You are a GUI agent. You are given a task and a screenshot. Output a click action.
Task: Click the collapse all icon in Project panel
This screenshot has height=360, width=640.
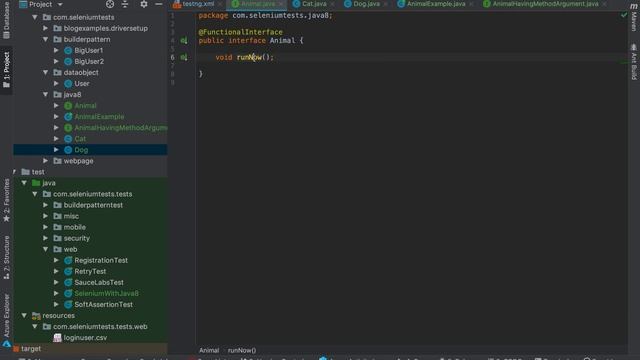tap(125, 4)
